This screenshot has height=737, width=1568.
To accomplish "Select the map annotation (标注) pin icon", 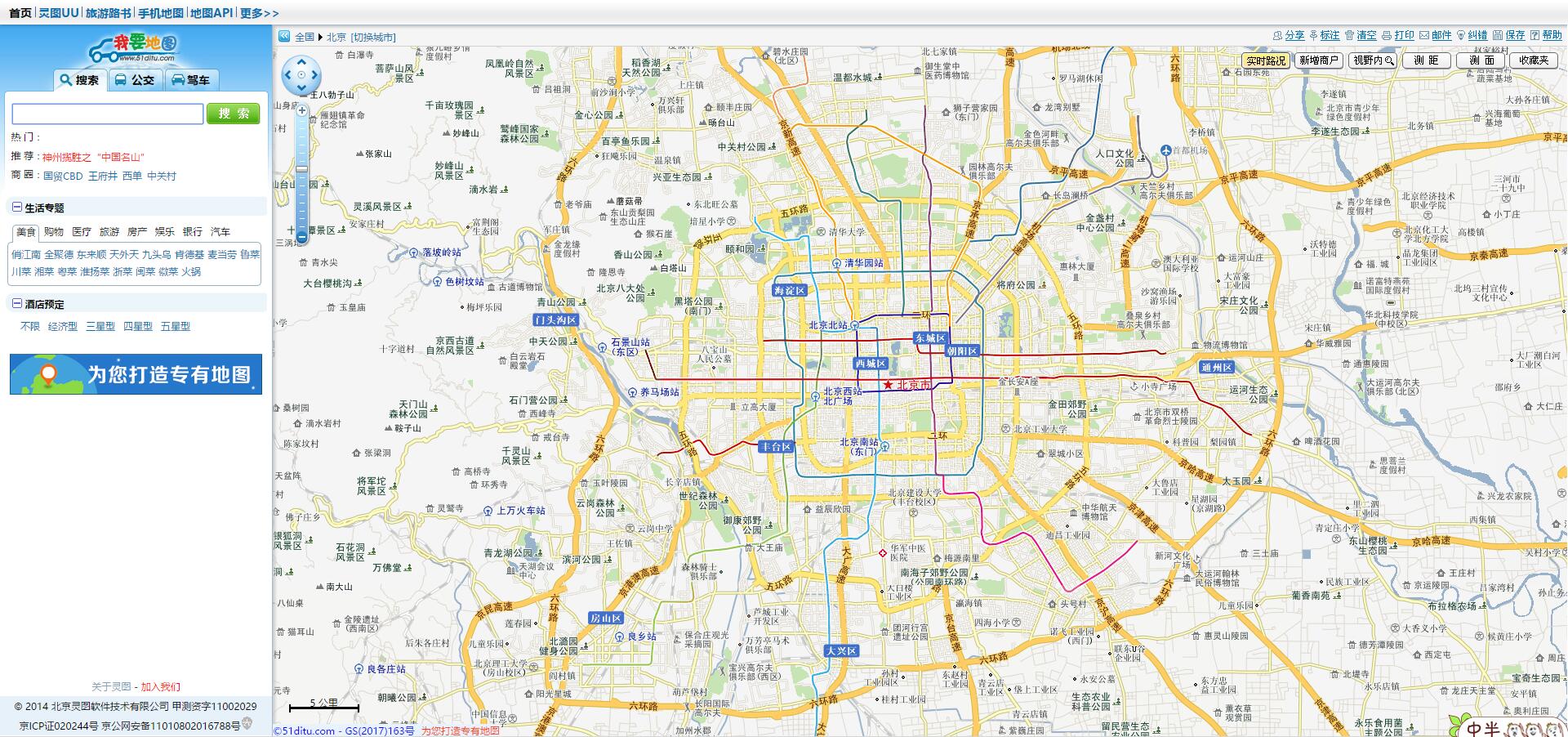I will pyautogui.click(x=1314, y=37).
